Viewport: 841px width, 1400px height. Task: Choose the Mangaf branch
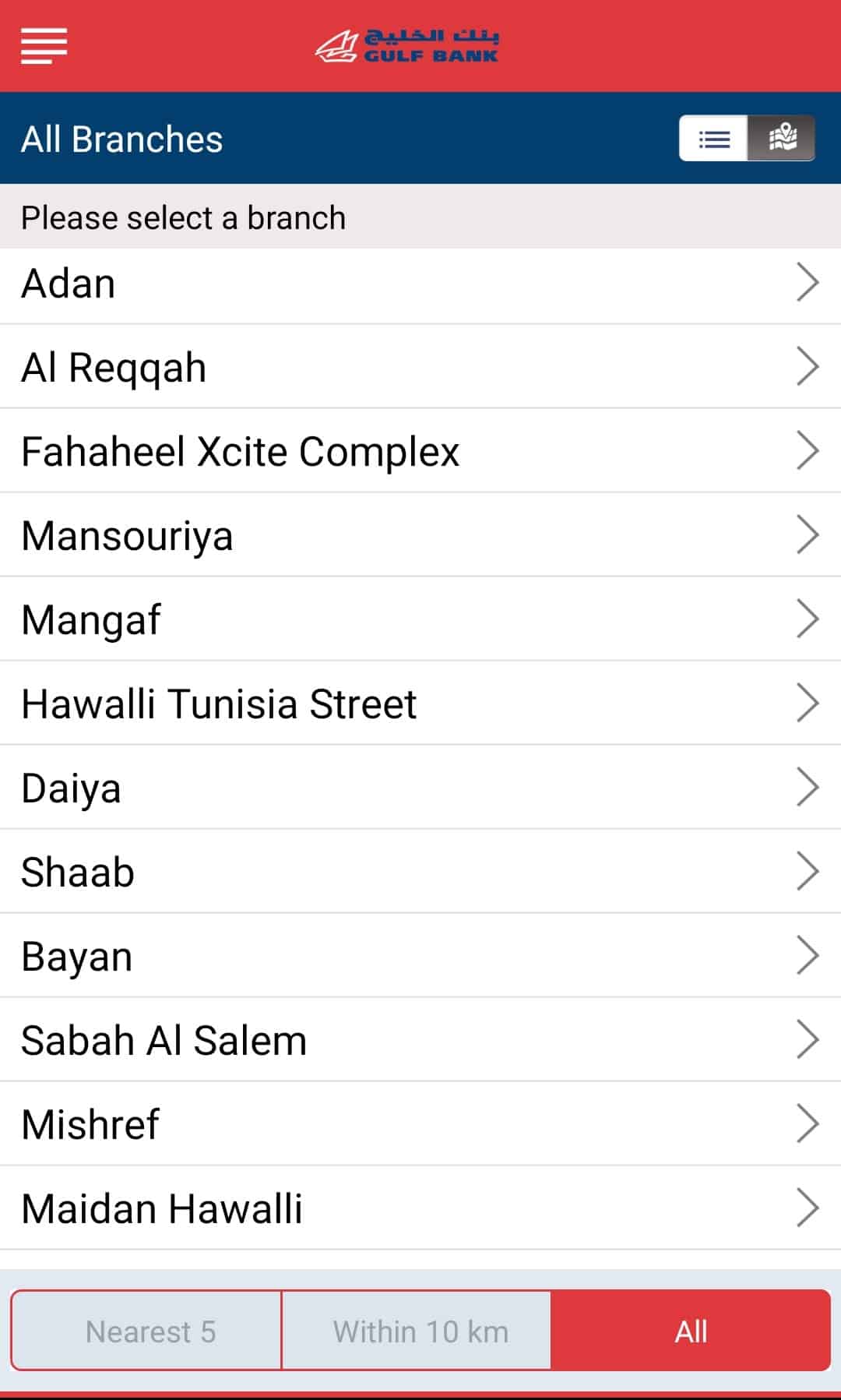(x=92, y=619)
